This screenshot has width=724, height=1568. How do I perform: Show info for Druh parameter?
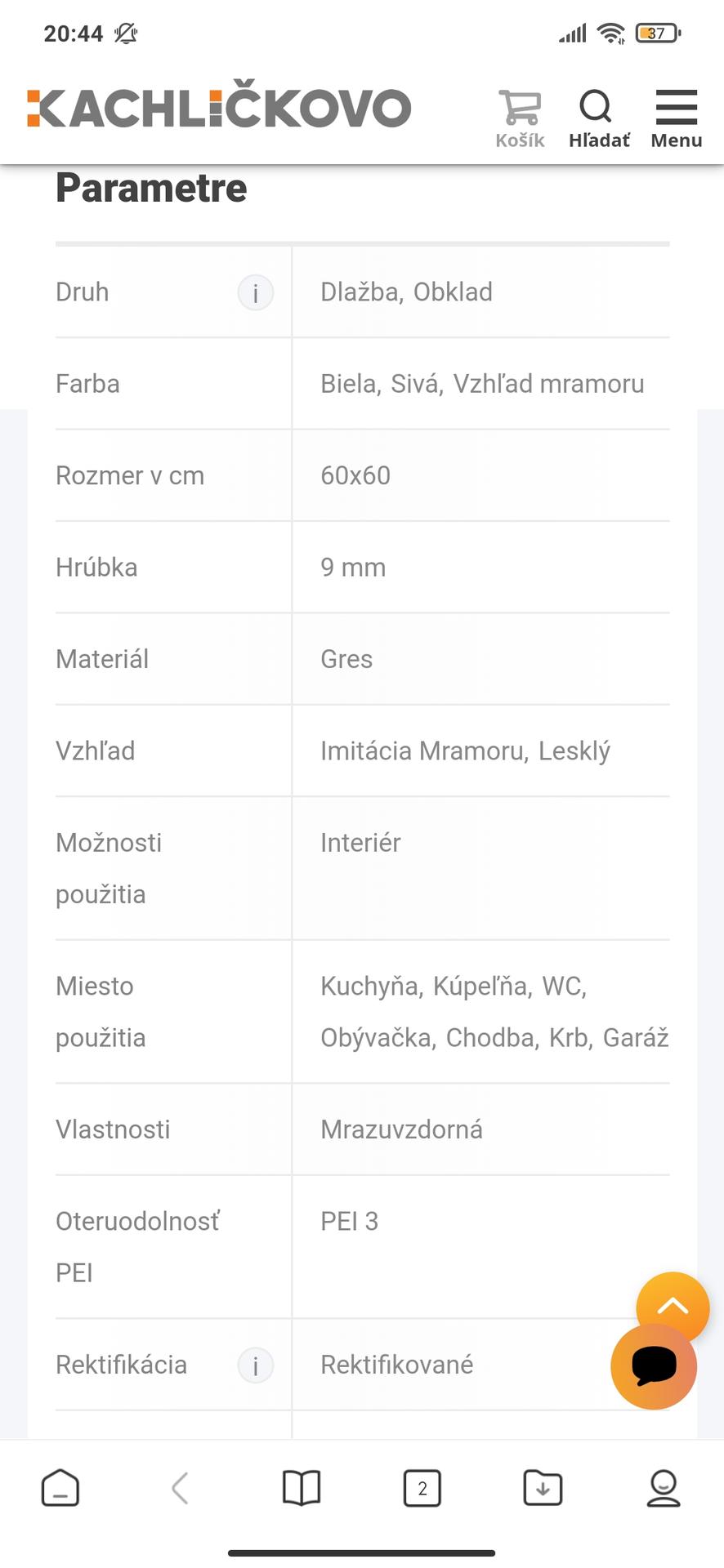pos(255,292)
